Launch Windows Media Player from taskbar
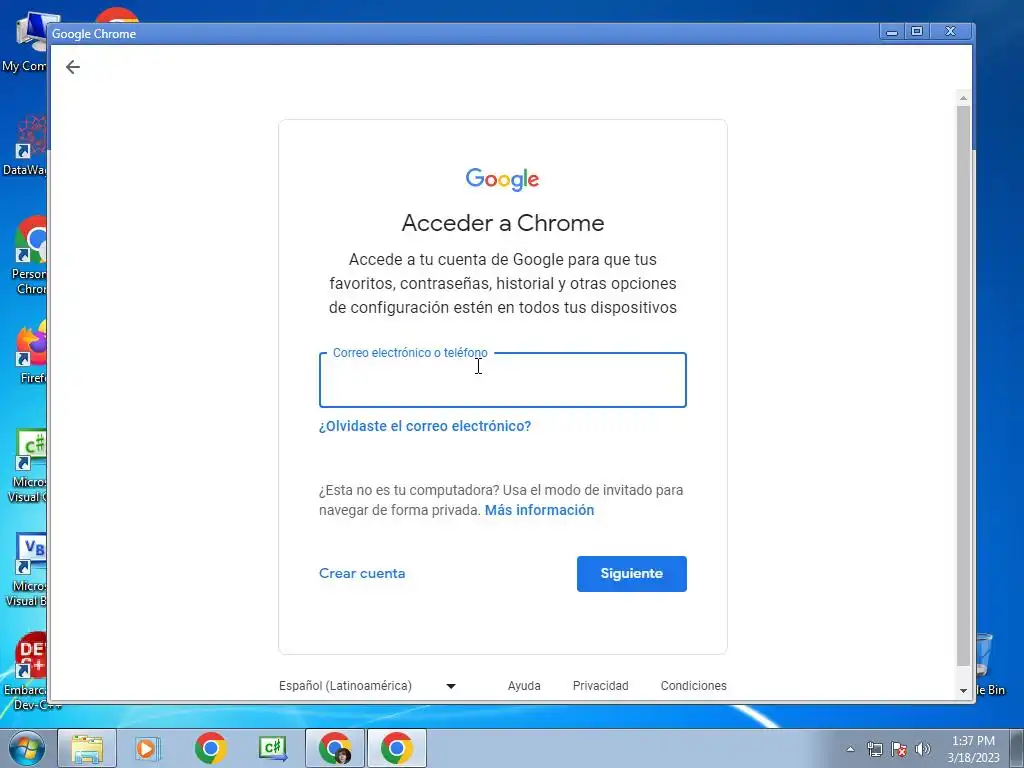The height and width of the screenshot is (768, 1024). click(148, 748)
